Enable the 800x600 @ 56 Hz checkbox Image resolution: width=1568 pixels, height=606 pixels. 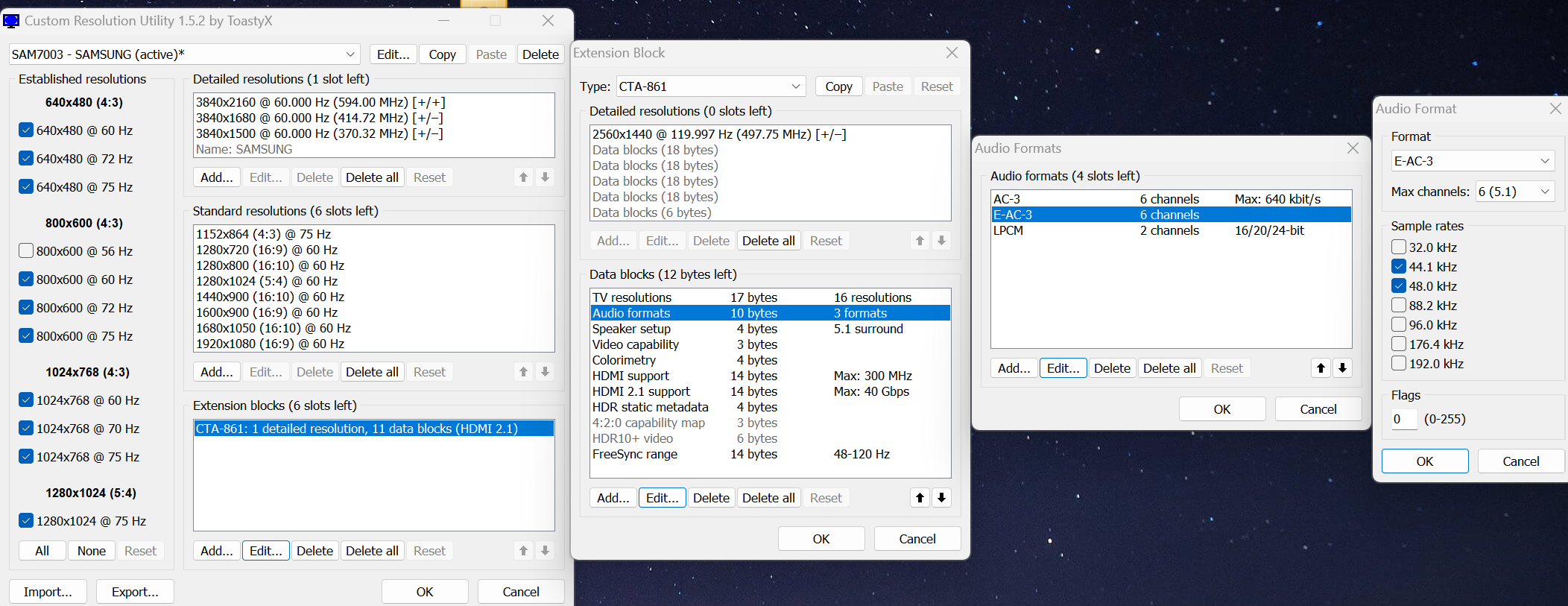(x=26, y=250)
